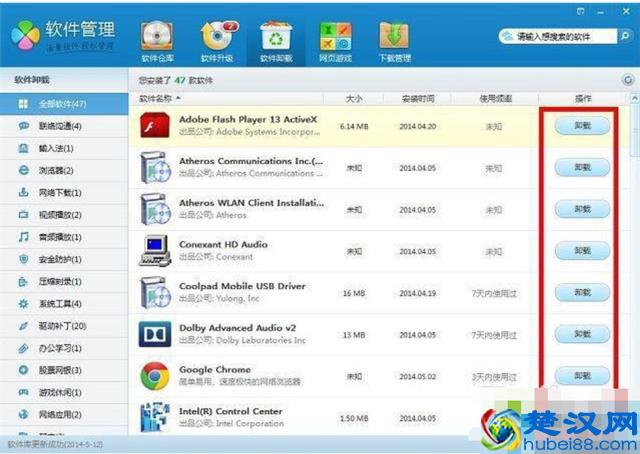
Task: Click the Dolby Advanced Audio icon
Action: [x=154, y=334]
